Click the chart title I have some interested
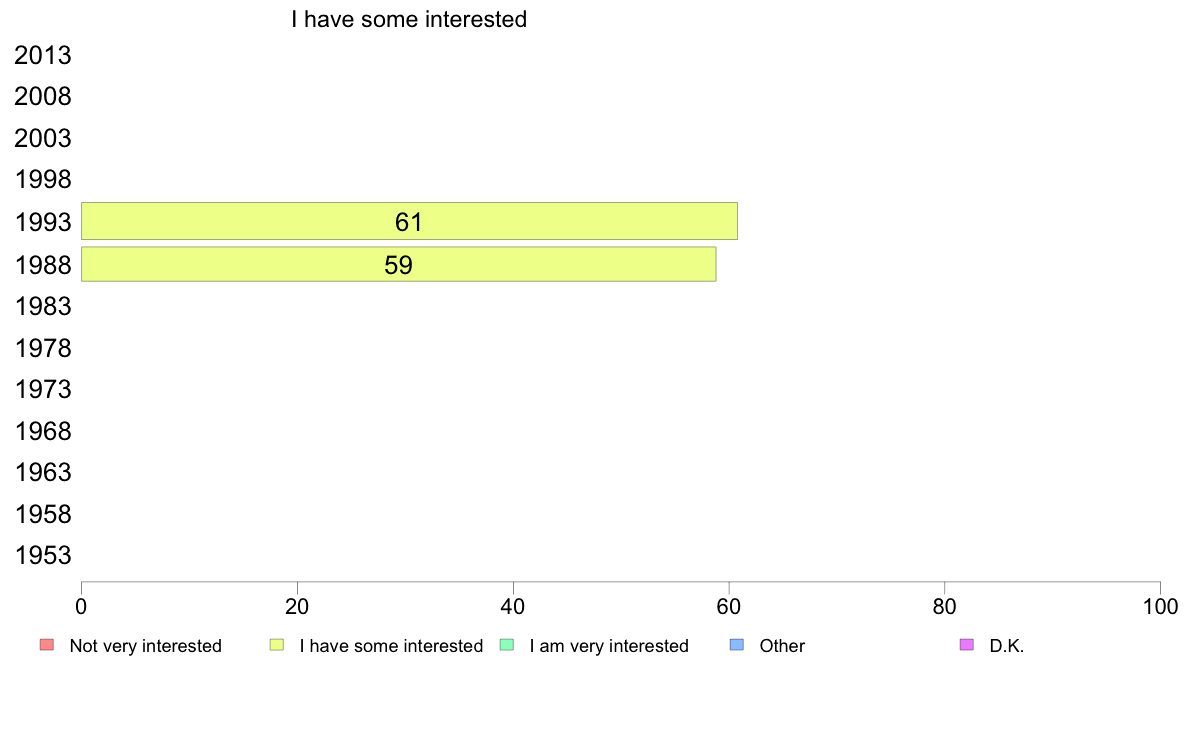 click(x=409, y=19)
